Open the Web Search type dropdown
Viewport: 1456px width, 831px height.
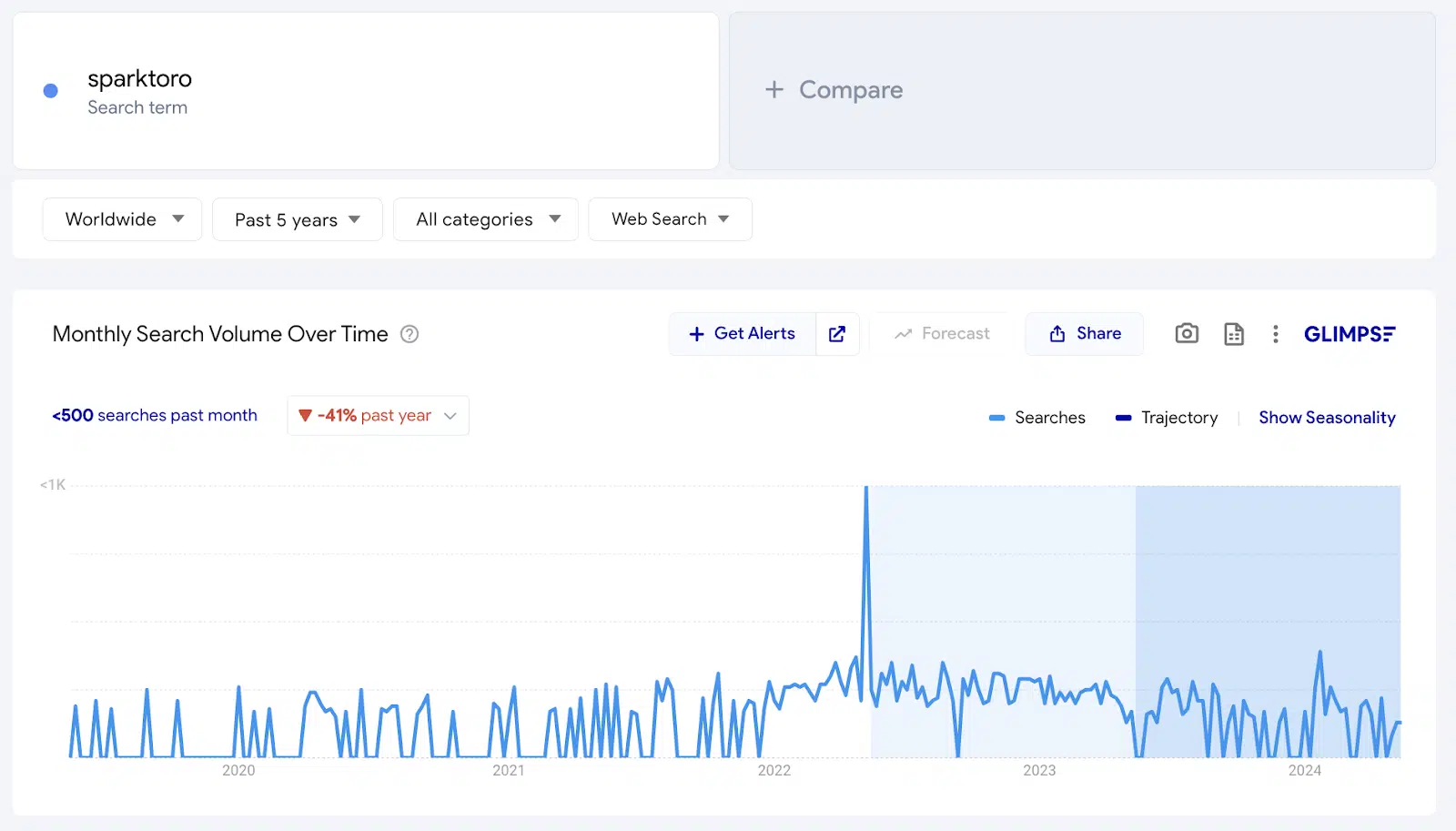[x=671, y=219]
